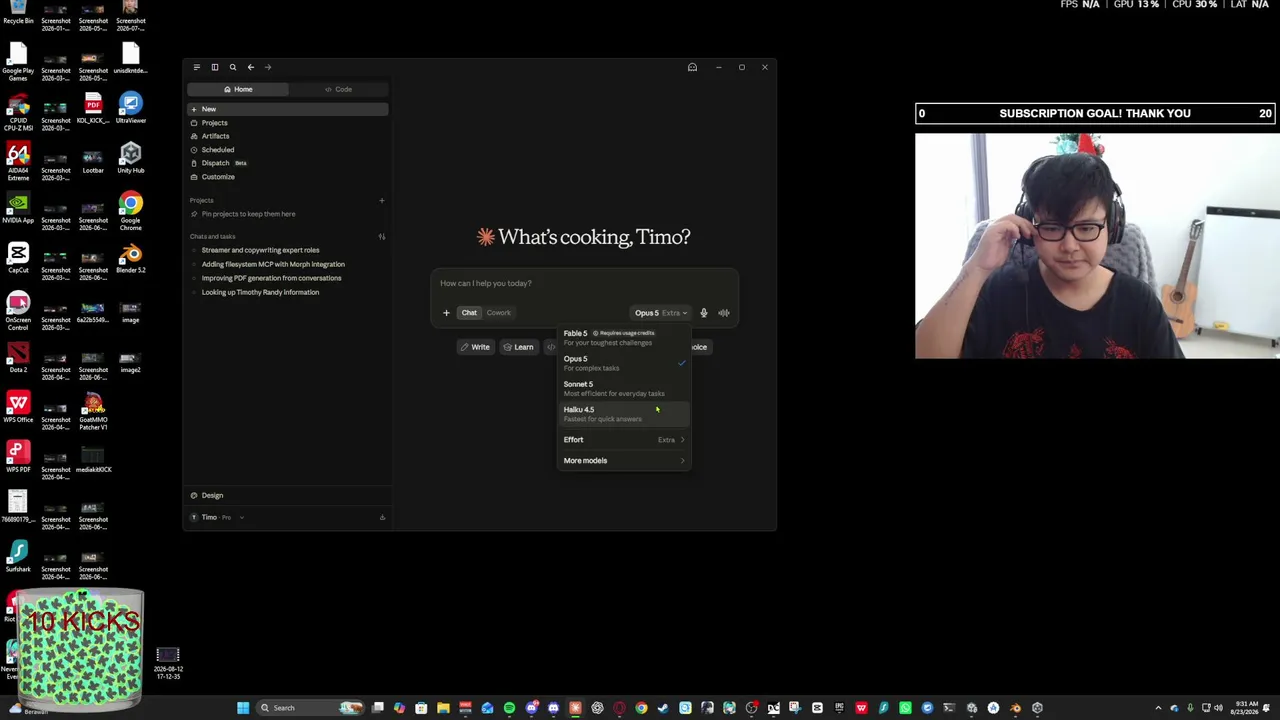Click the ghost incognito chat icon

[x=692, y=67]
